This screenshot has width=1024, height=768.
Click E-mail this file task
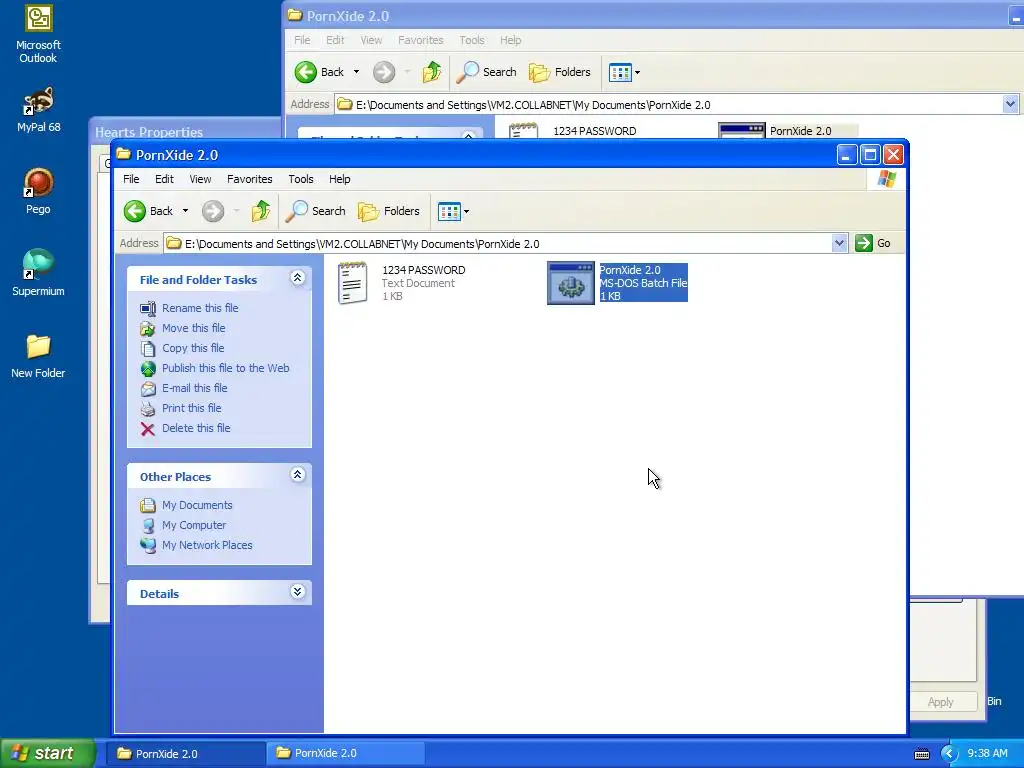click(195, 388)
